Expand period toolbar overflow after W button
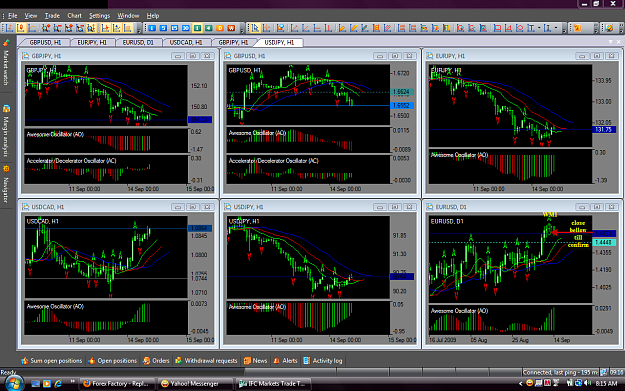Image resolution: width=625 pixels, height=391 pixels. point(242,29)
